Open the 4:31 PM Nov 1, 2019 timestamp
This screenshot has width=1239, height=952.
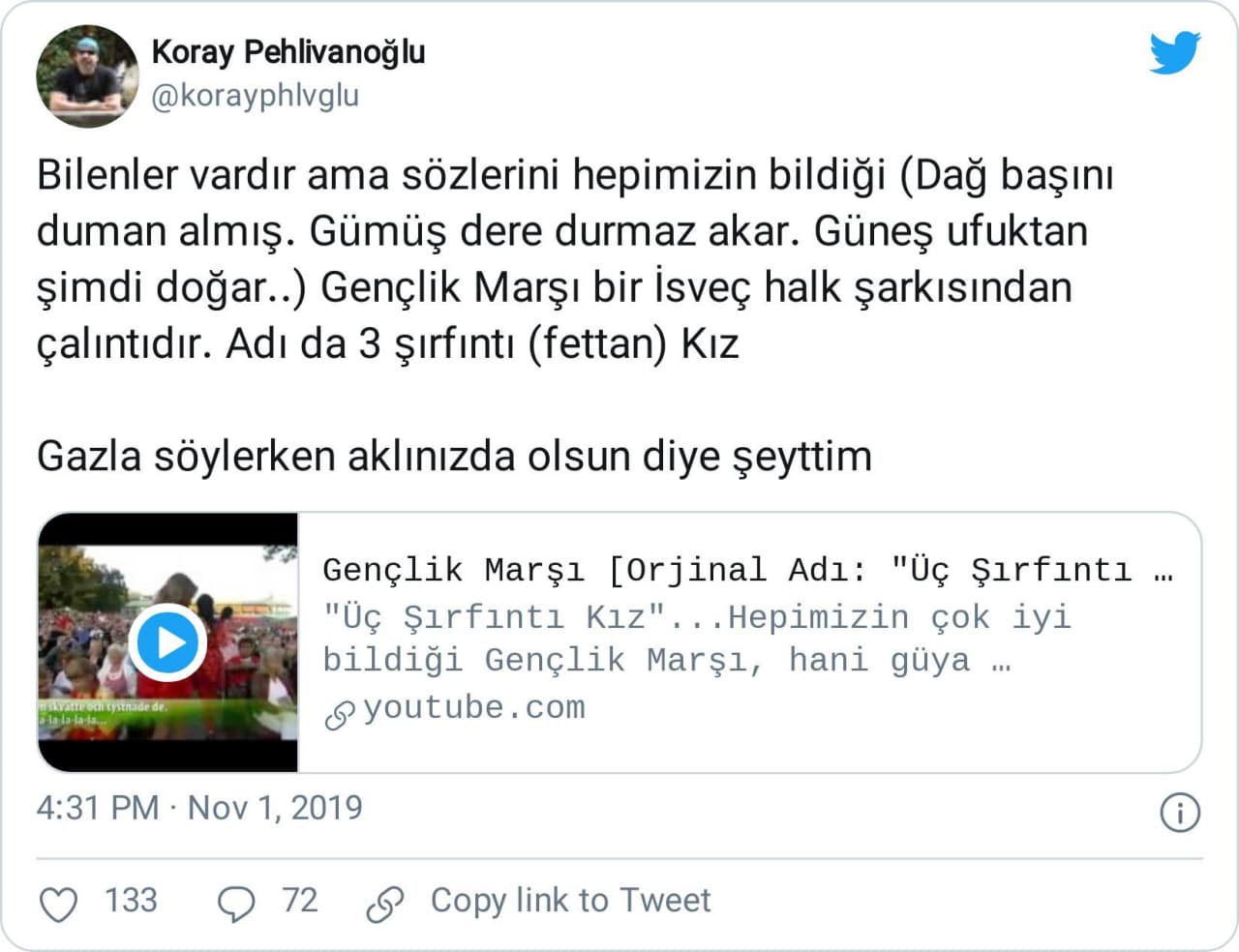(x=199, y=808)
